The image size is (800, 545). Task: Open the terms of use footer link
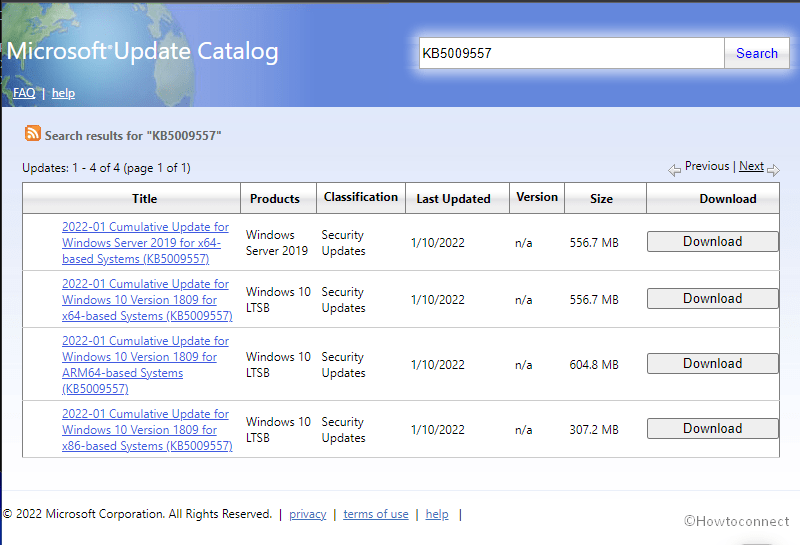[x=375, y=514]
